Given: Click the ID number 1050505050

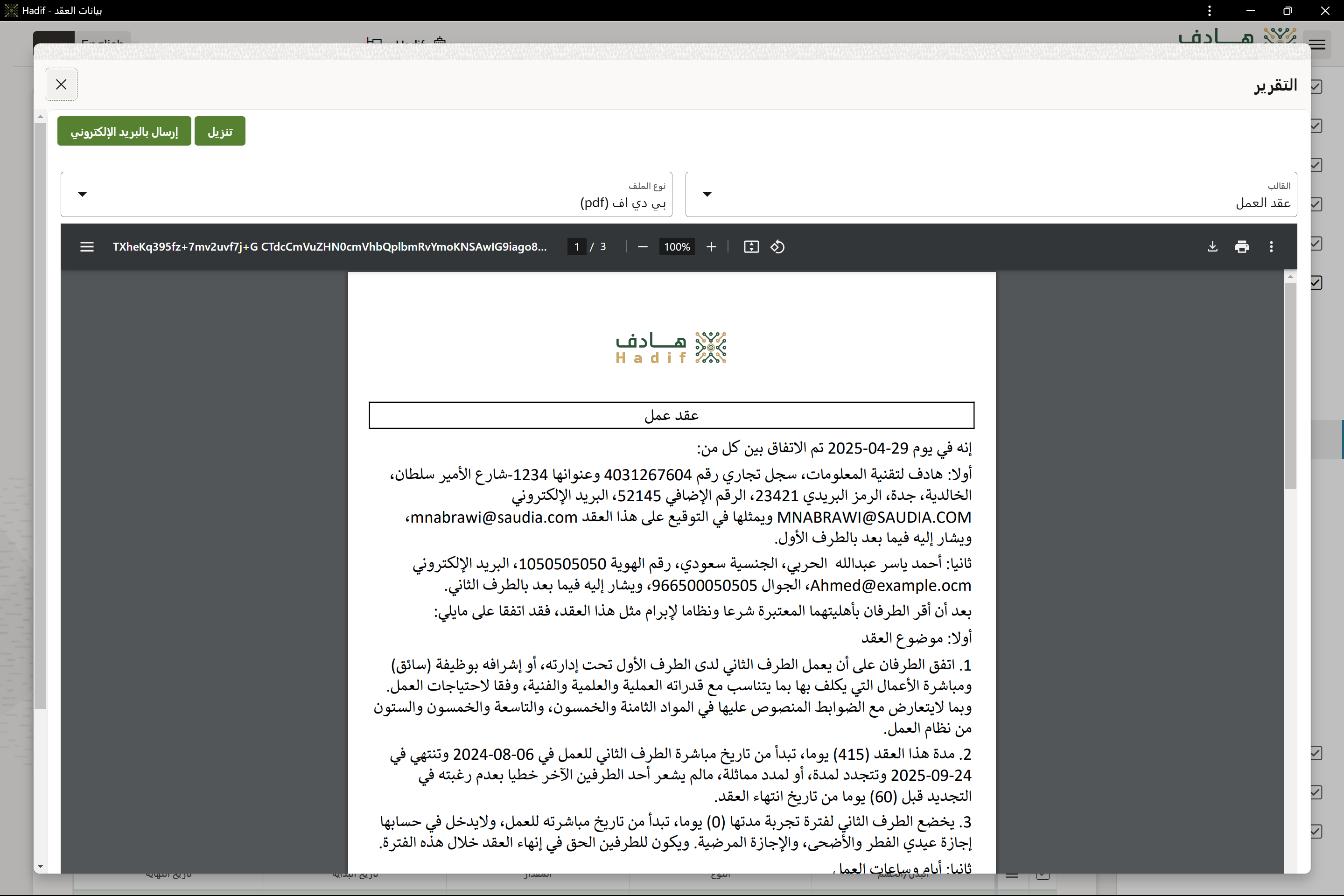Looking at the screenshot, I should (x=562, y=564).
